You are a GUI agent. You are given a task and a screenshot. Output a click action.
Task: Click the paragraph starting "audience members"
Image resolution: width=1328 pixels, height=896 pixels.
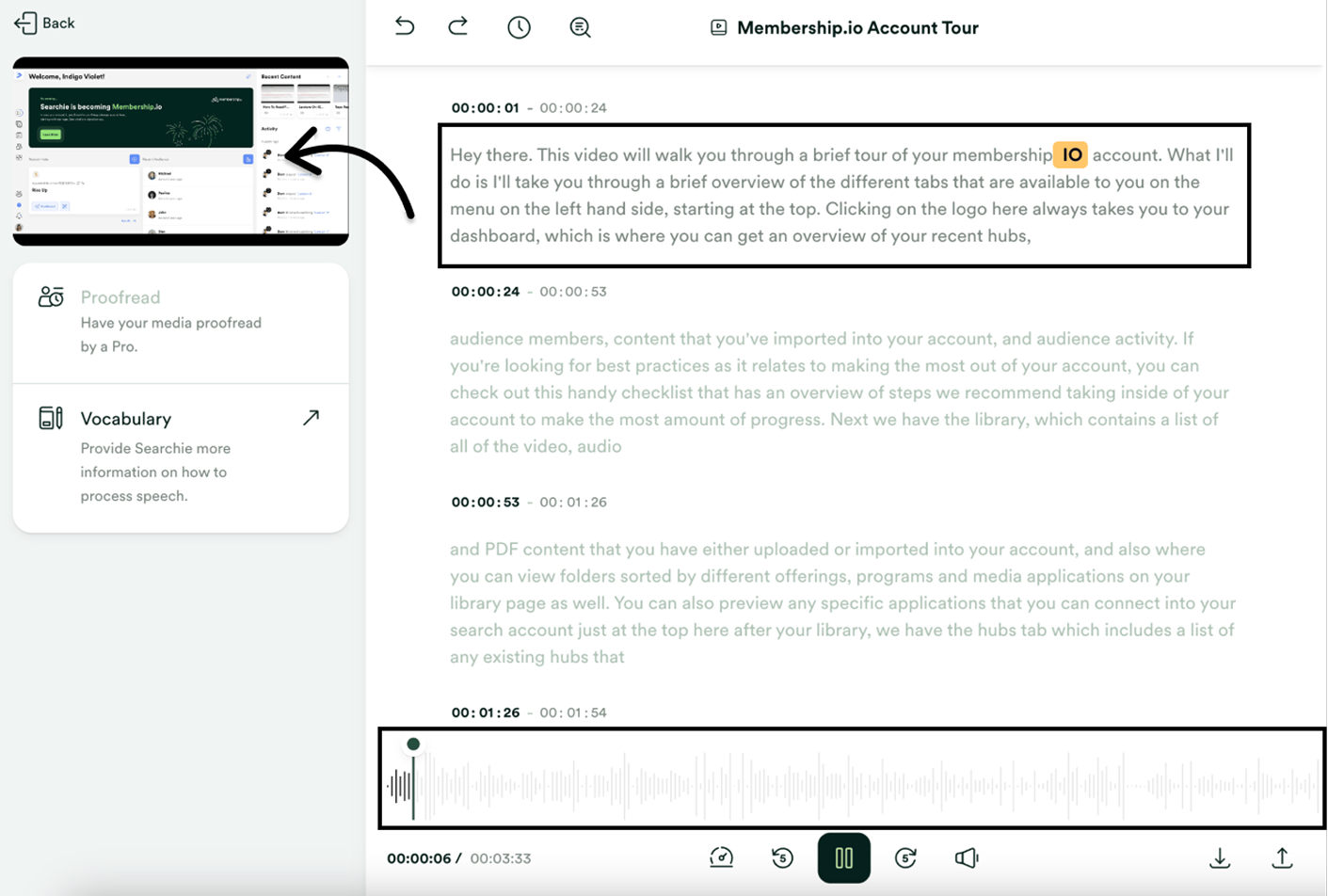(x=840, y=392)
